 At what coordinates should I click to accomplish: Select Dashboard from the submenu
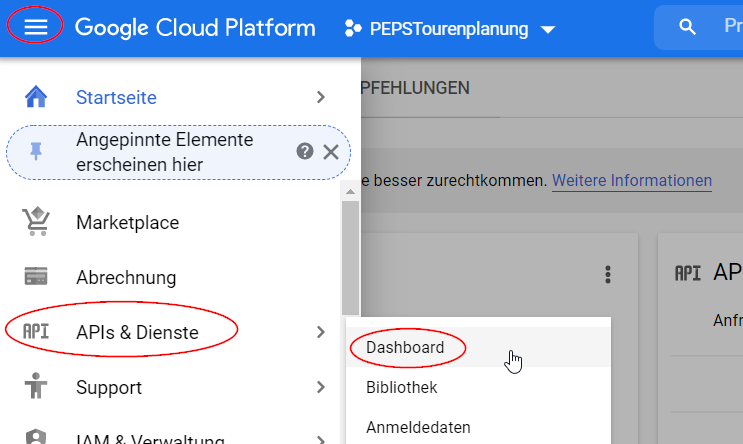(x=405, y=347)
